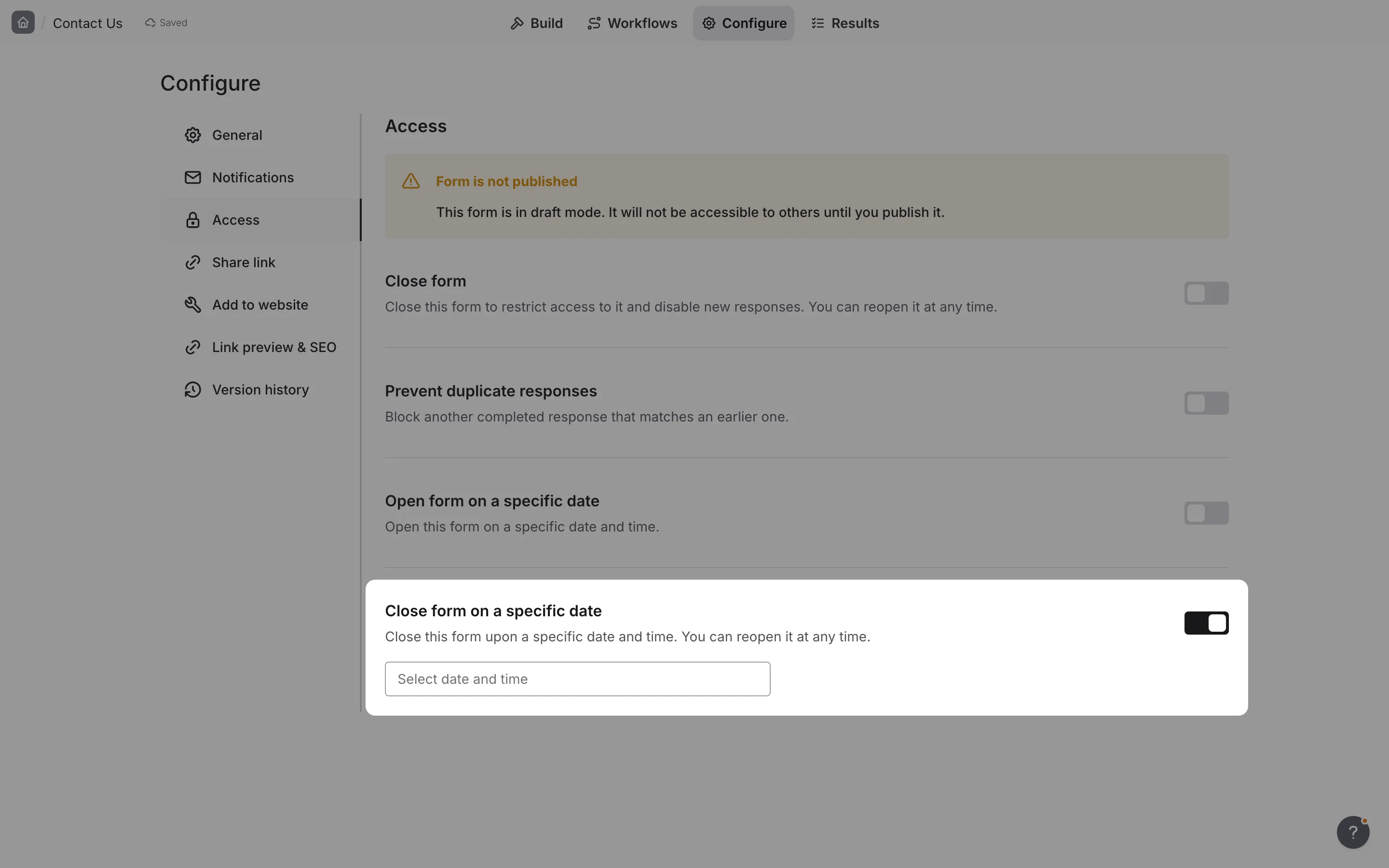Switch to the Workflows tab
Image resolution: width=1389 pixels, height=868 pixels.
(x=632, y=24)
